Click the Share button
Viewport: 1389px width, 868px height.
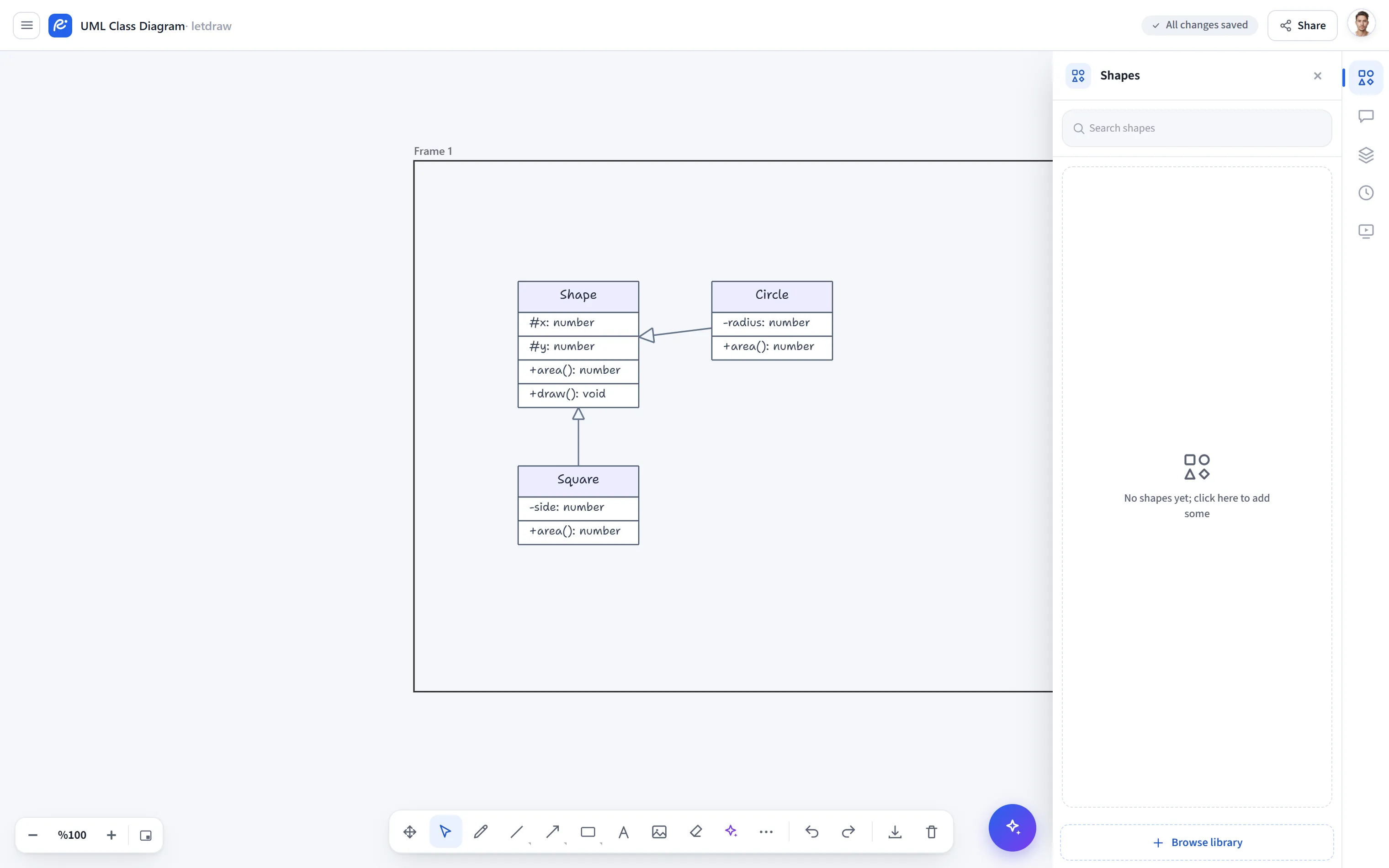pos(1302,25)
